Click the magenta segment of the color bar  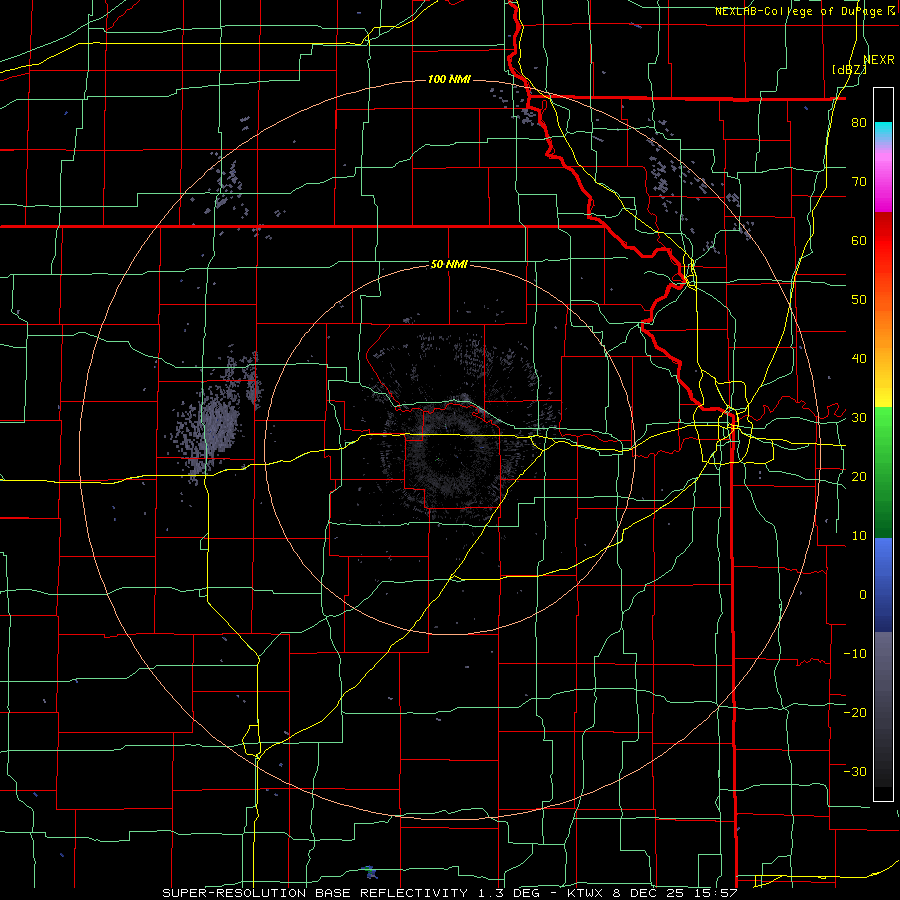883,181
